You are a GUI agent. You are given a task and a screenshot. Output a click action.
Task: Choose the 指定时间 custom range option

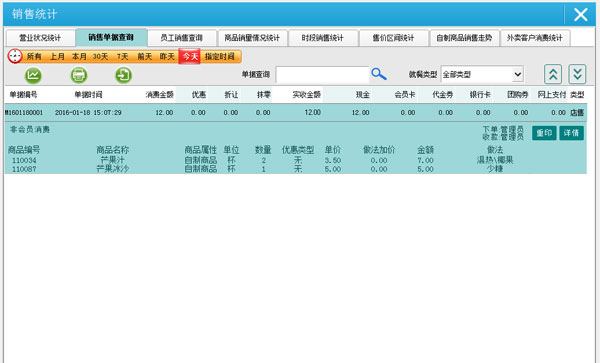coord(220,57)
